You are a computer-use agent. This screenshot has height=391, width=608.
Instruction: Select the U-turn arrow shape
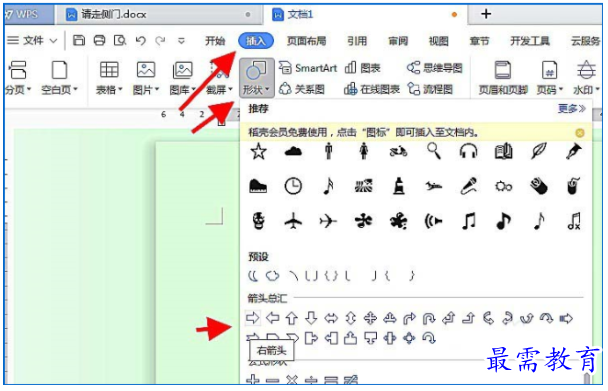(429, 318)
